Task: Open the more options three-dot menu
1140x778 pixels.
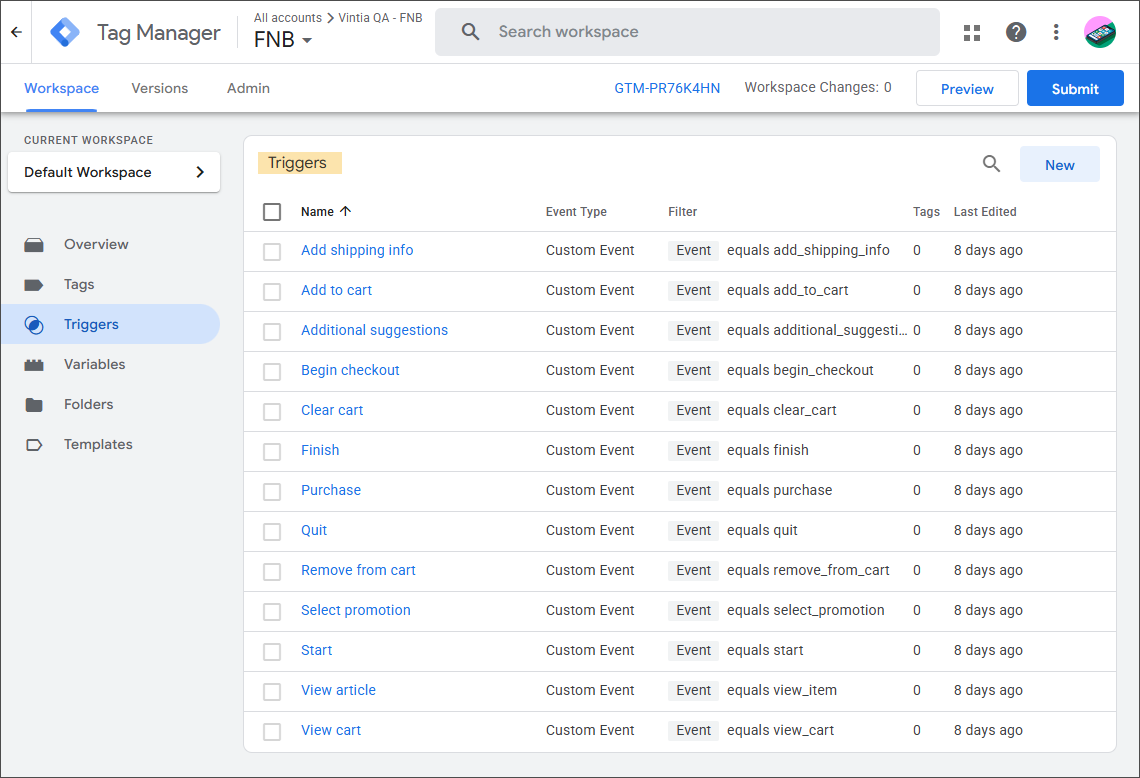Action: 1056,32
